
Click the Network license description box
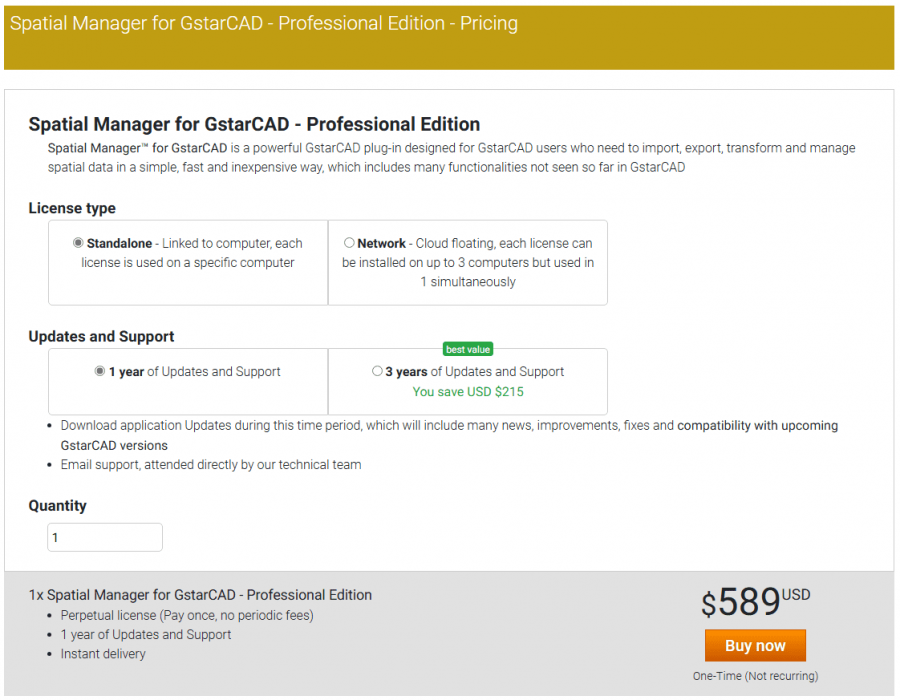pos(468,262)
